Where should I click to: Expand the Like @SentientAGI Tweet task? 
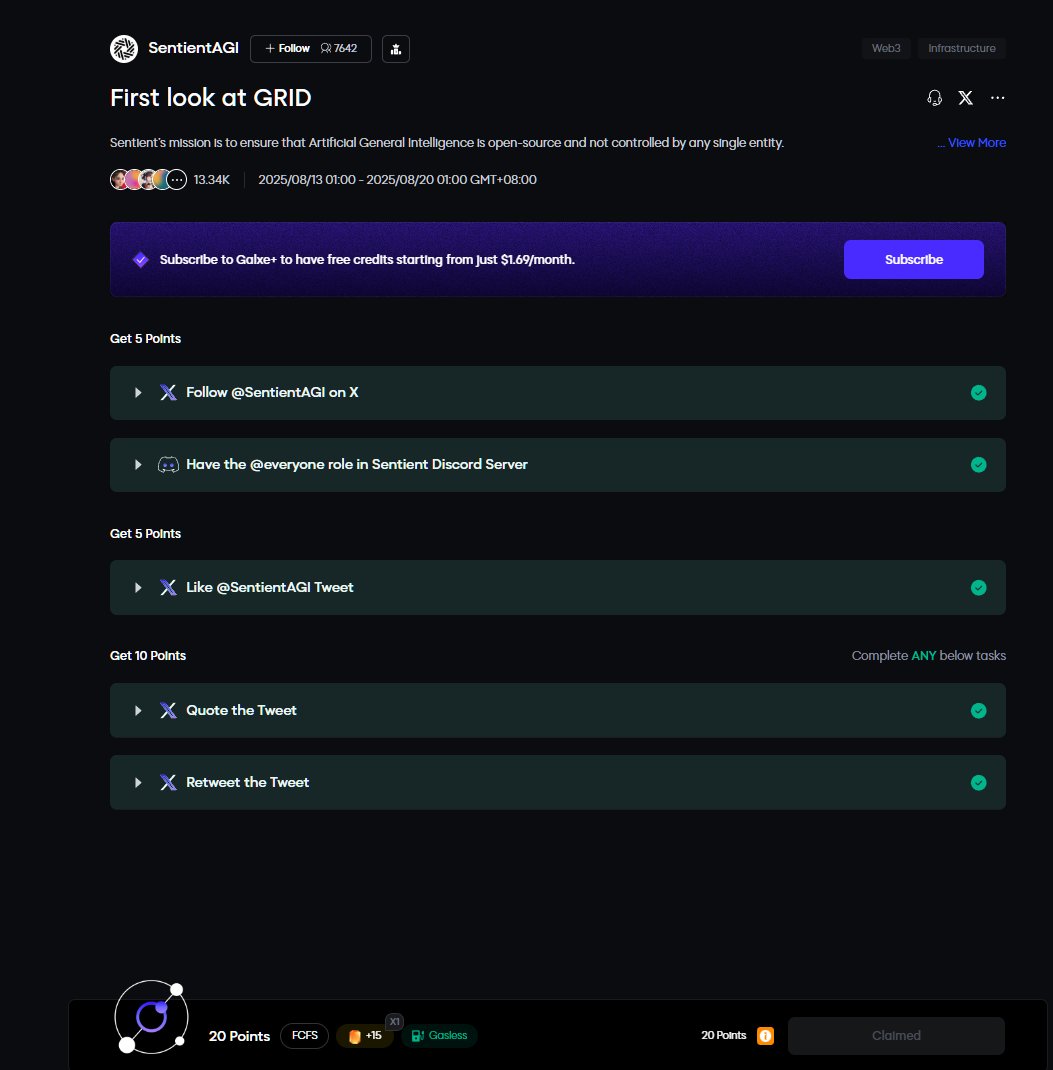point(139,587)
